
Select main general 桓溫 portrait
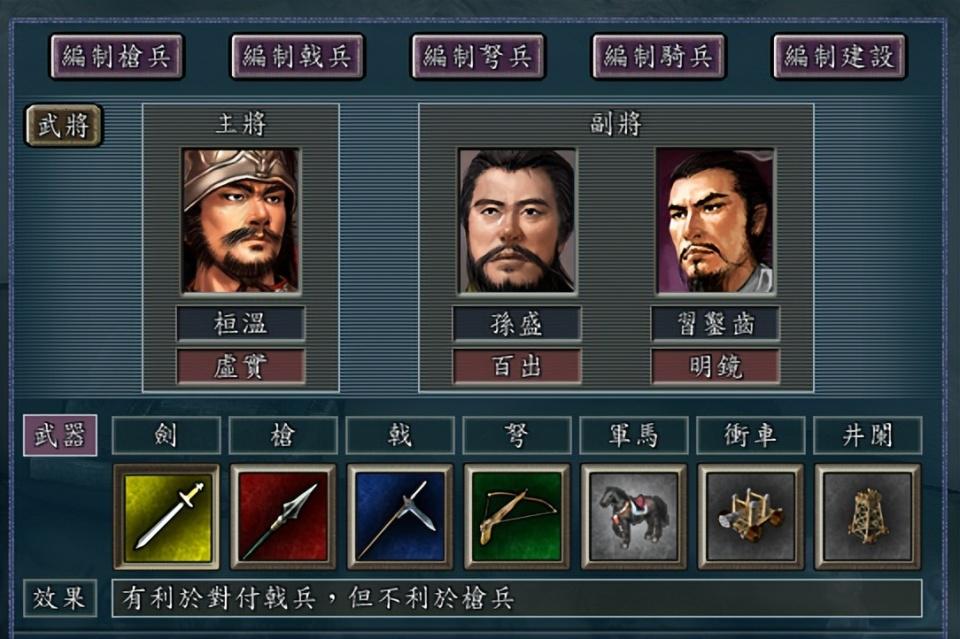(x=241, y=221)
